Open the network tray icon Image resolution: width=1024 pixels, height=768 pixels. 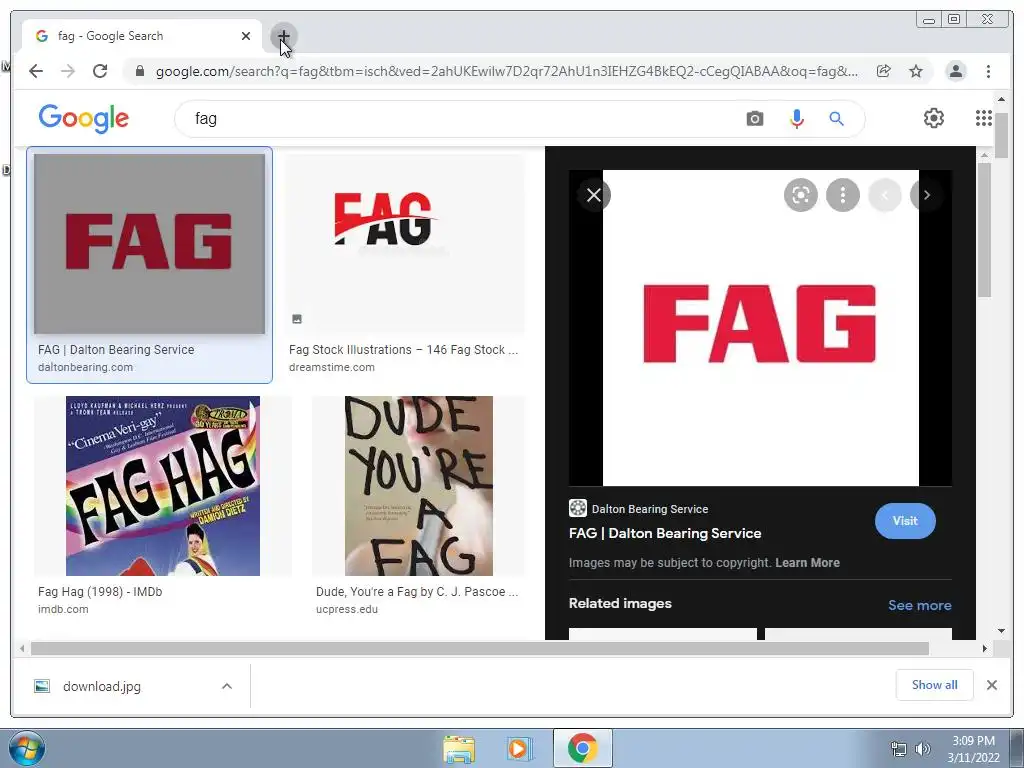899,749
